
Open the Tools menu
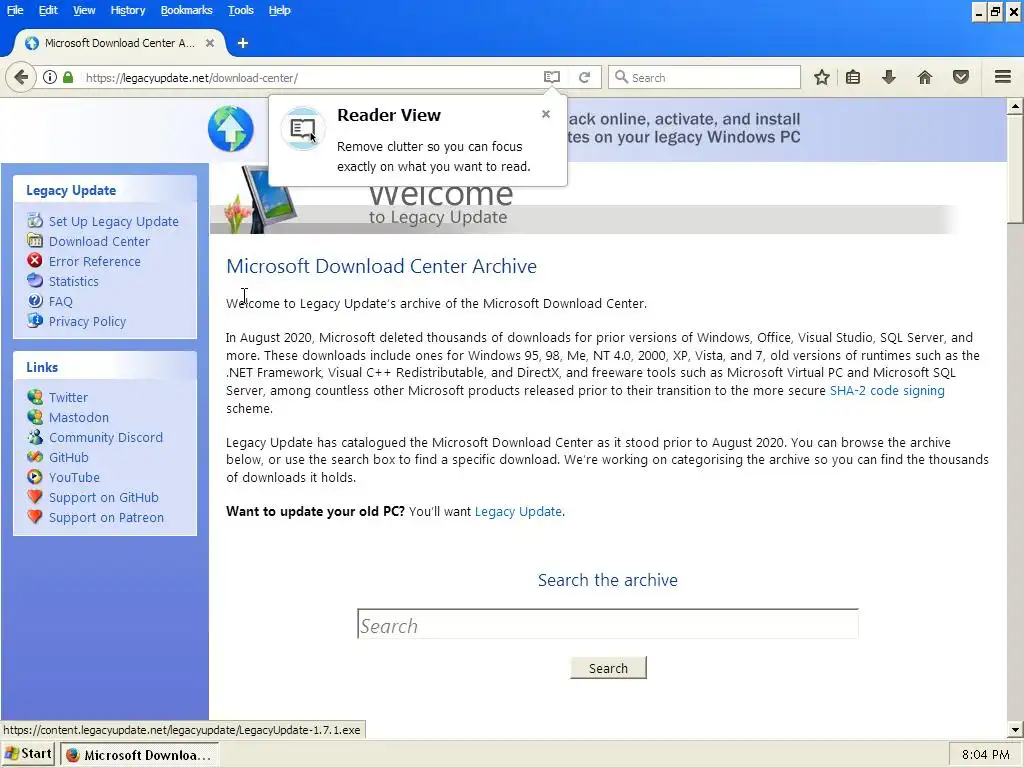[x=240, y=10]
